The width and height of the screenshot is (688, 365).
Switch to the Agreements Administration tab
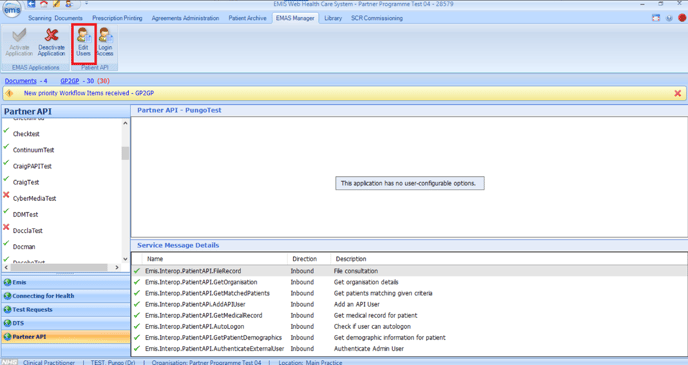click(x=185, y=18)
